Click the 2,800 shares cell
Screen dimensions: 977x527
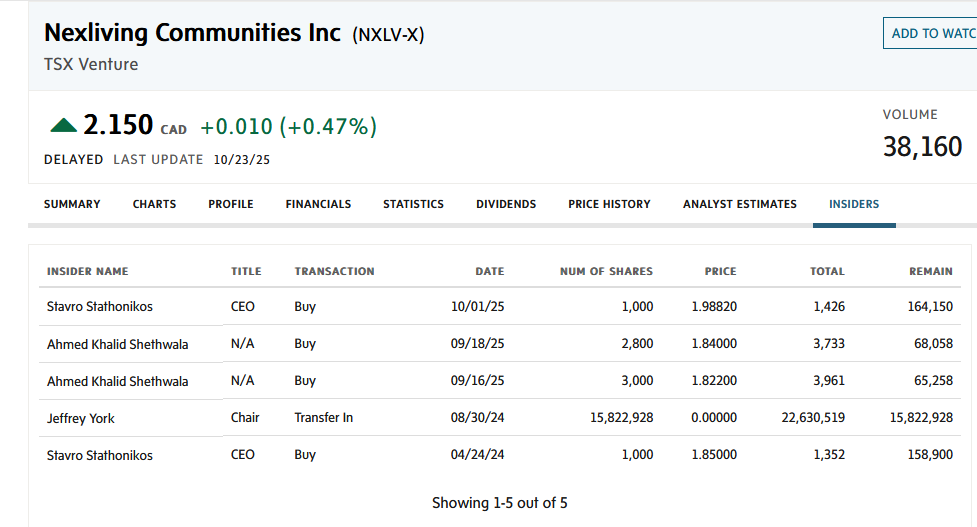637,343
